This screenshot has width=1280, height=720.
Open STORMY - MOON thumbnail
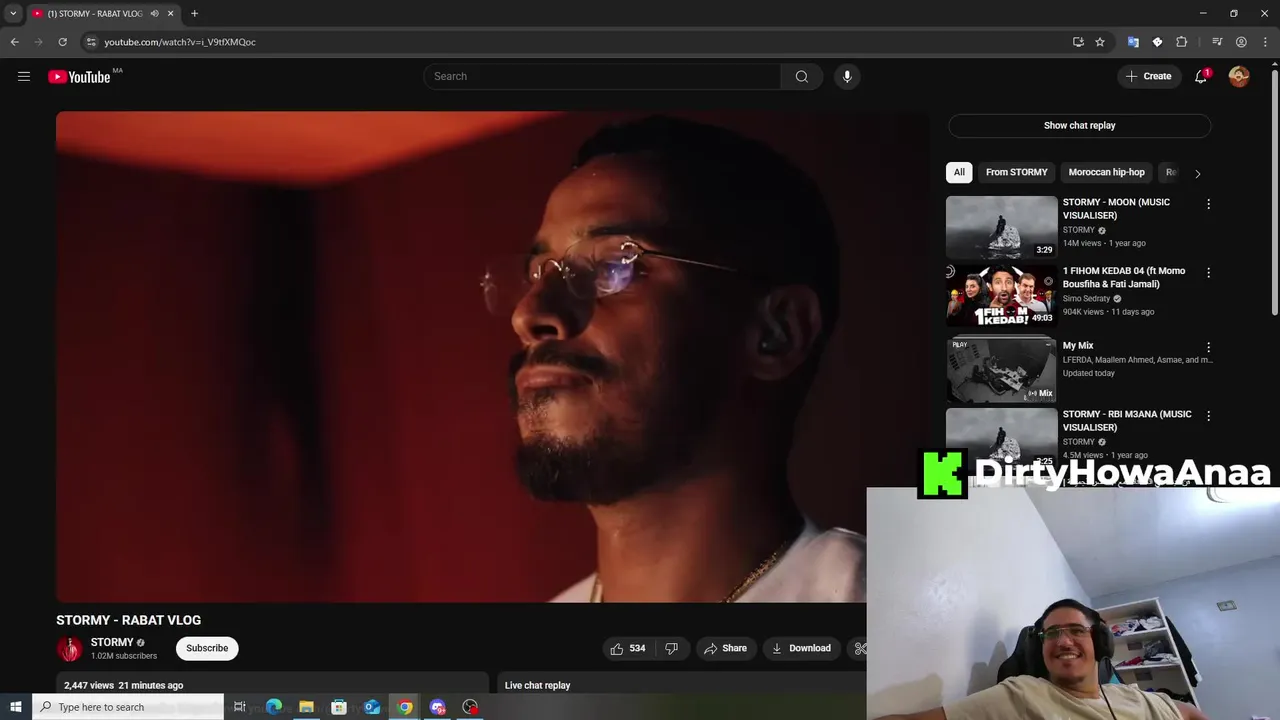click(x=1001, y=227)
